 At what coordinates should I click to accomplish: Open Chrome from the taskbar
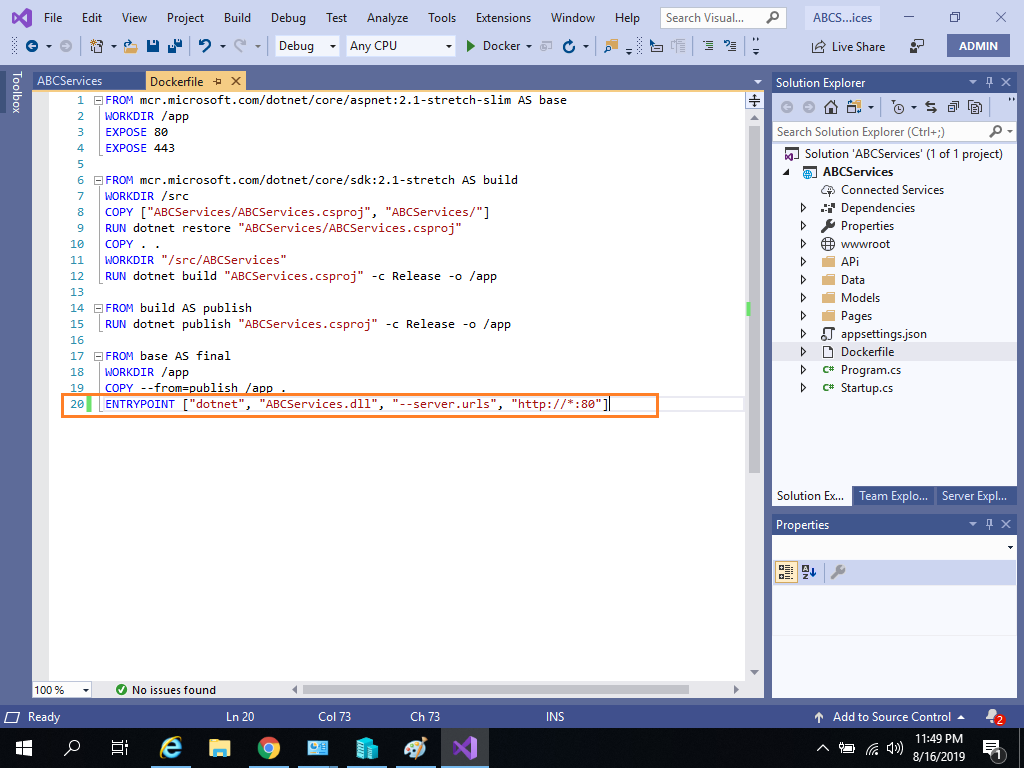tap(268, 748)
